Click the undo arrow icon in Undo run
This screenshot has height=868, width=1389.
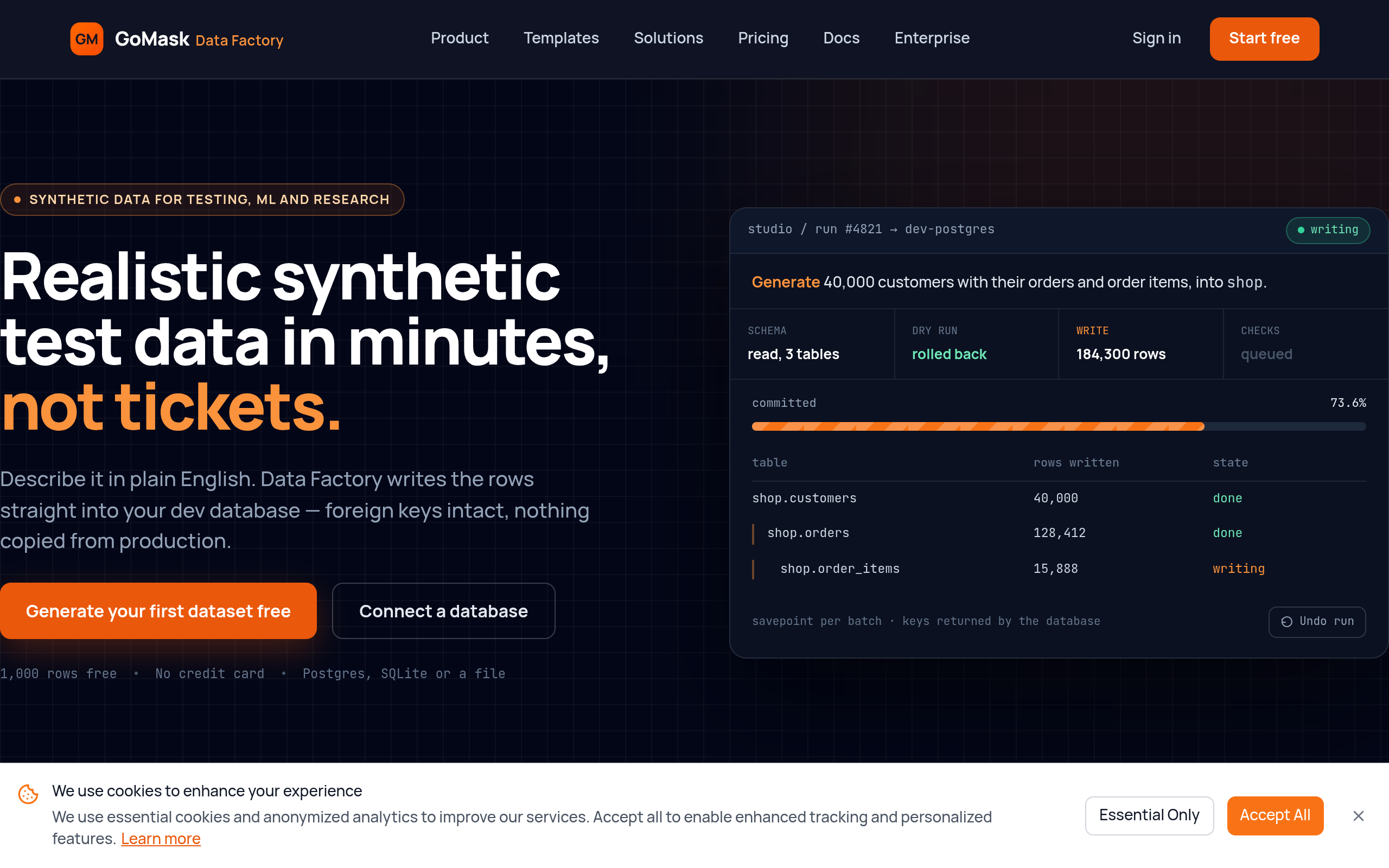point(1287,622)
